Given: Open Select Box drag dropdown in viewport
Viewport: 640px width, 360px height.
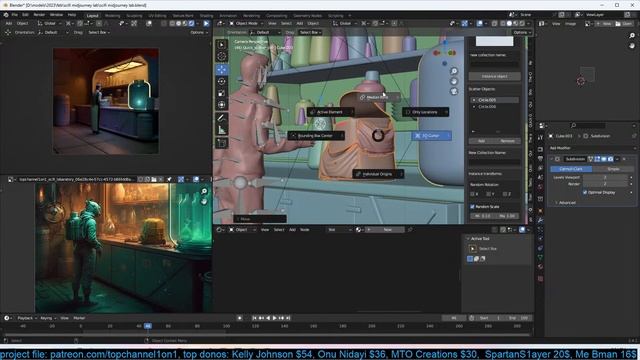Looking at the screenshot, I should (x=311, y=32).
